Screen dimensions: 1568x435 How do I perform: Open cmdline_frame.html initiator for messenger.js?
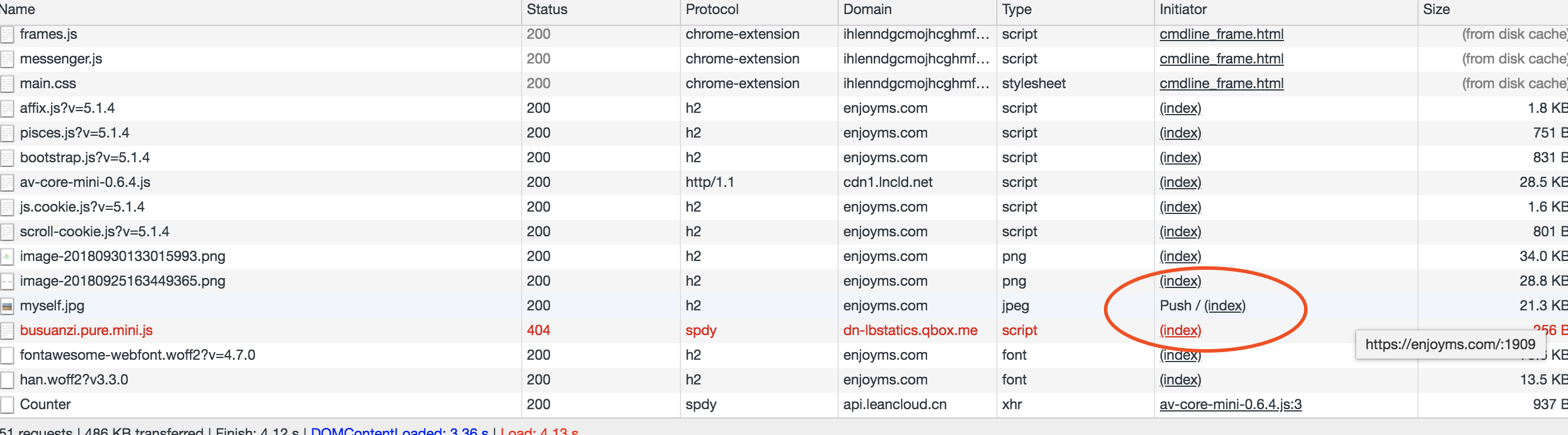click(1221, 59)
